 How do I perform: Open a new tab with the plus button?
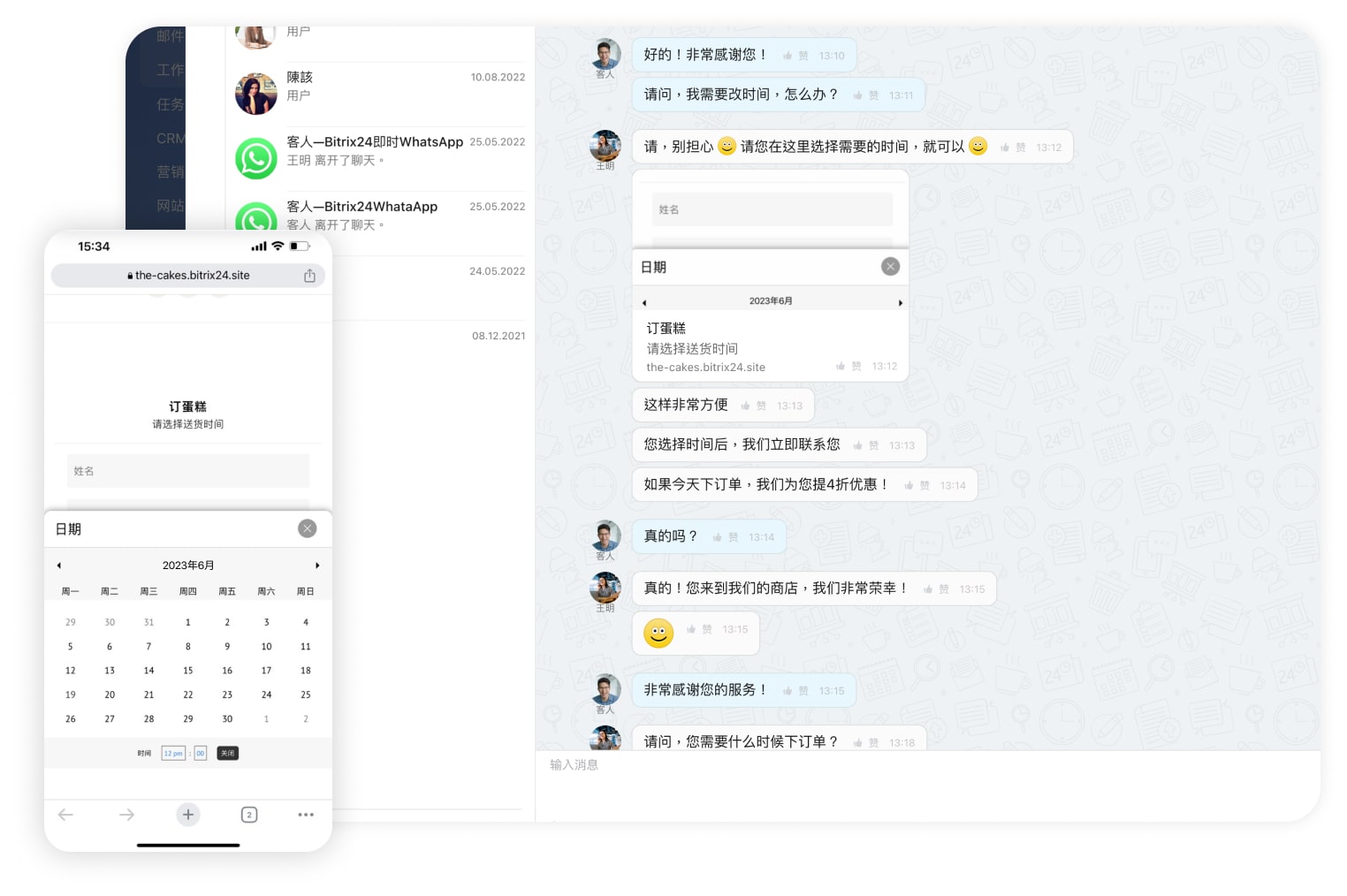188,815
